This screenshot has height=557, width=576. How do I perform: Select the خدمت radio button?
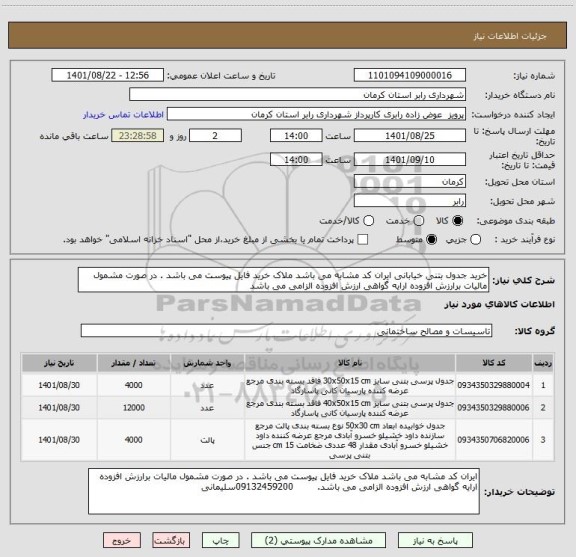419,221
